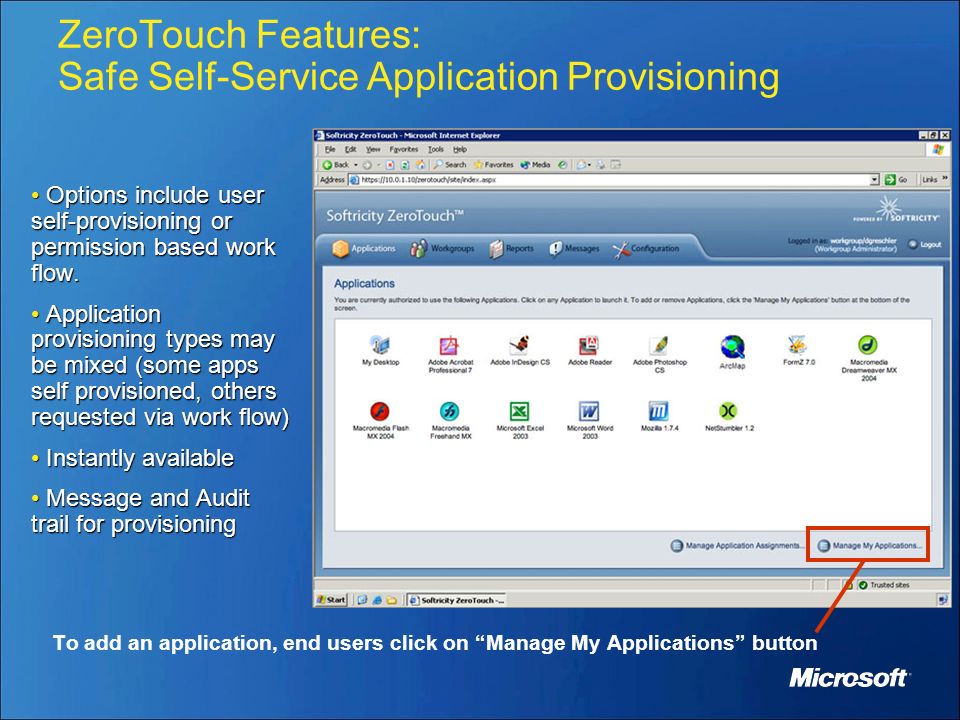Launch Adobe Acrobat Professional 7 icon
This screenshot has width=960, height=720.
449,346
